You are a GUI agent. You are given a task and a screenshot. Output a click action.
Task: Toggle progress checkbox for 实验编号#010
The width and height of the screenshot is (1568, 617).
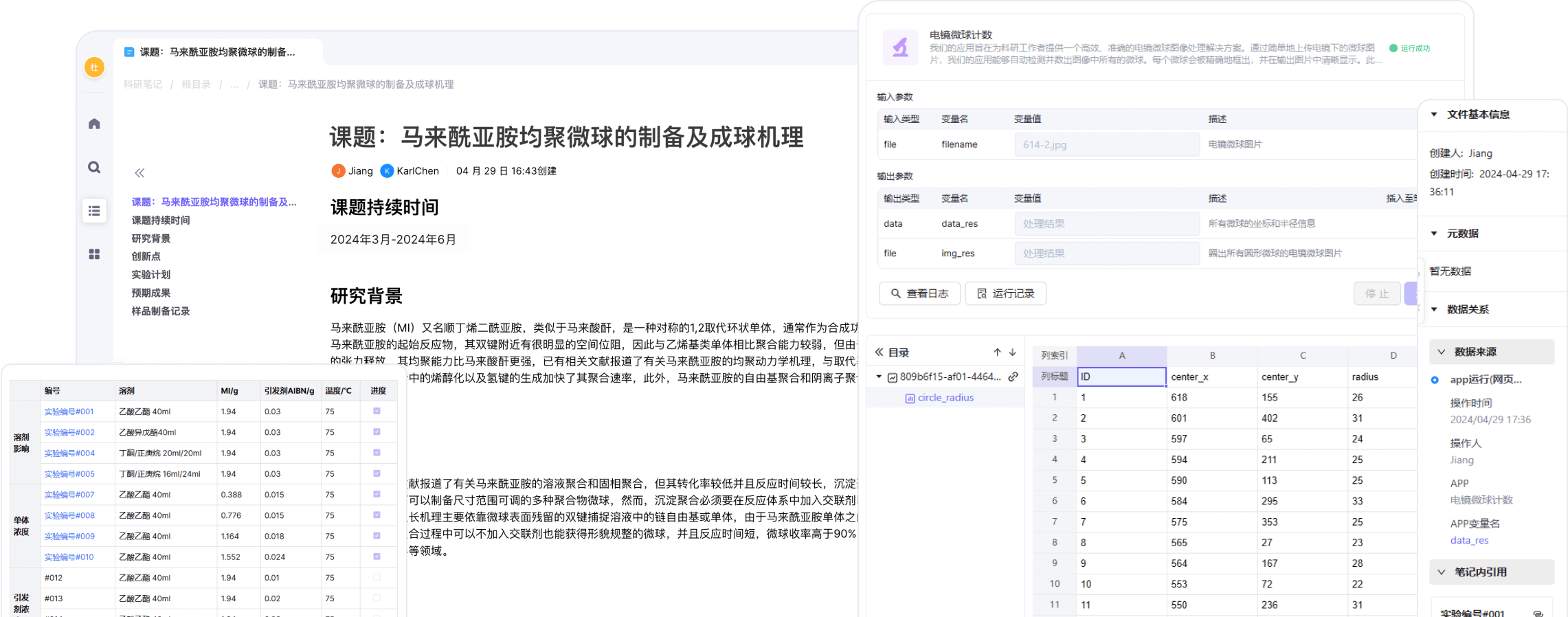point(377,557)
